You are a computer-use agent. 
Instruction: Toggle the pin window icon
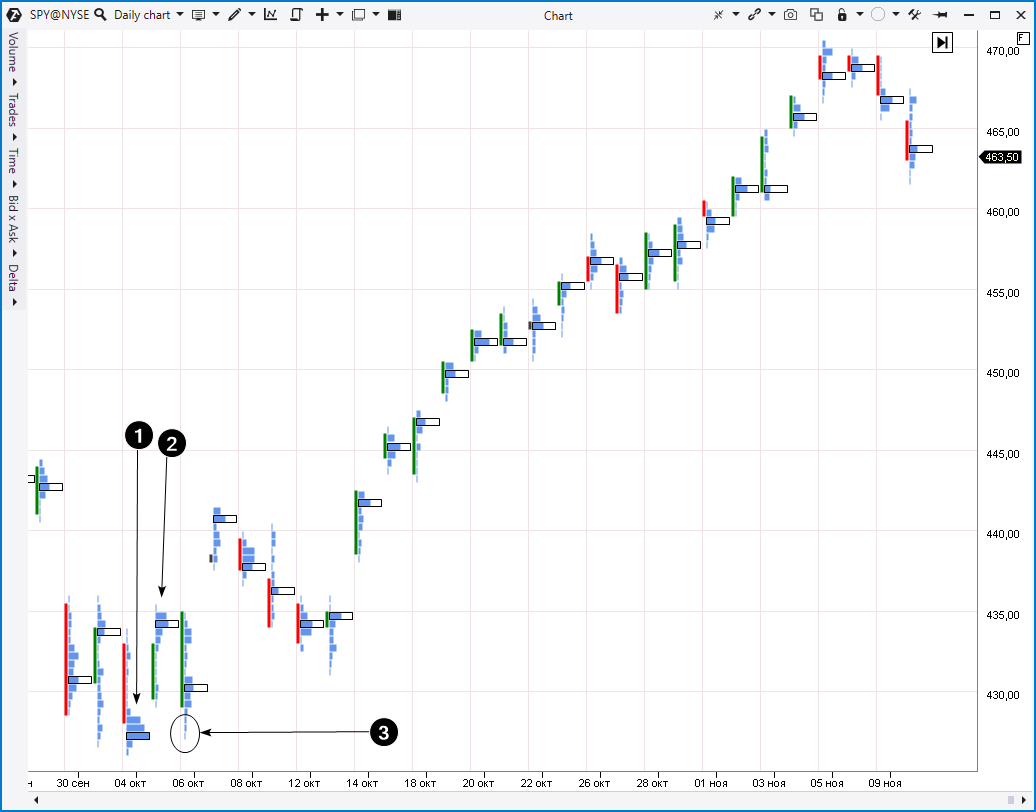tap(940, 15)
